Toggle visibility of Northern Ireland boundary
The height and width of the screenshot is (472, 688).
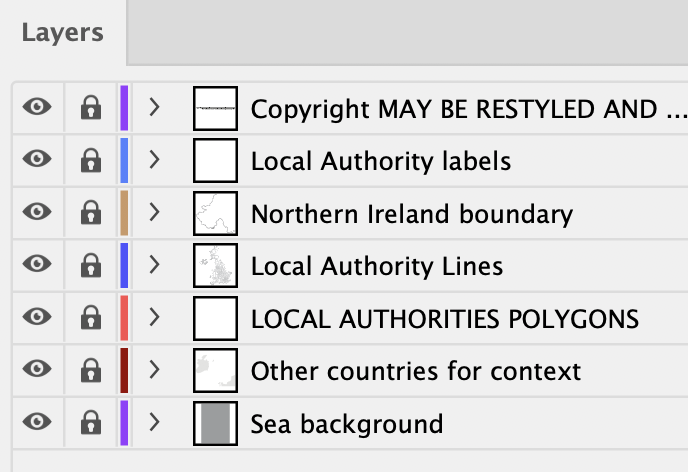37,211
